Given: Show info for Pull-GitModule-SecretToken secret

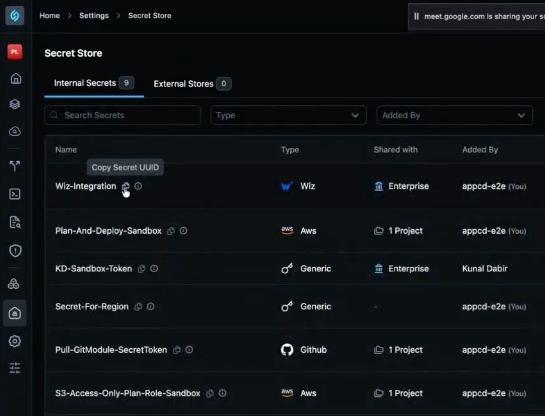Looking at the screenshot, I should click(x=189, y=350).
